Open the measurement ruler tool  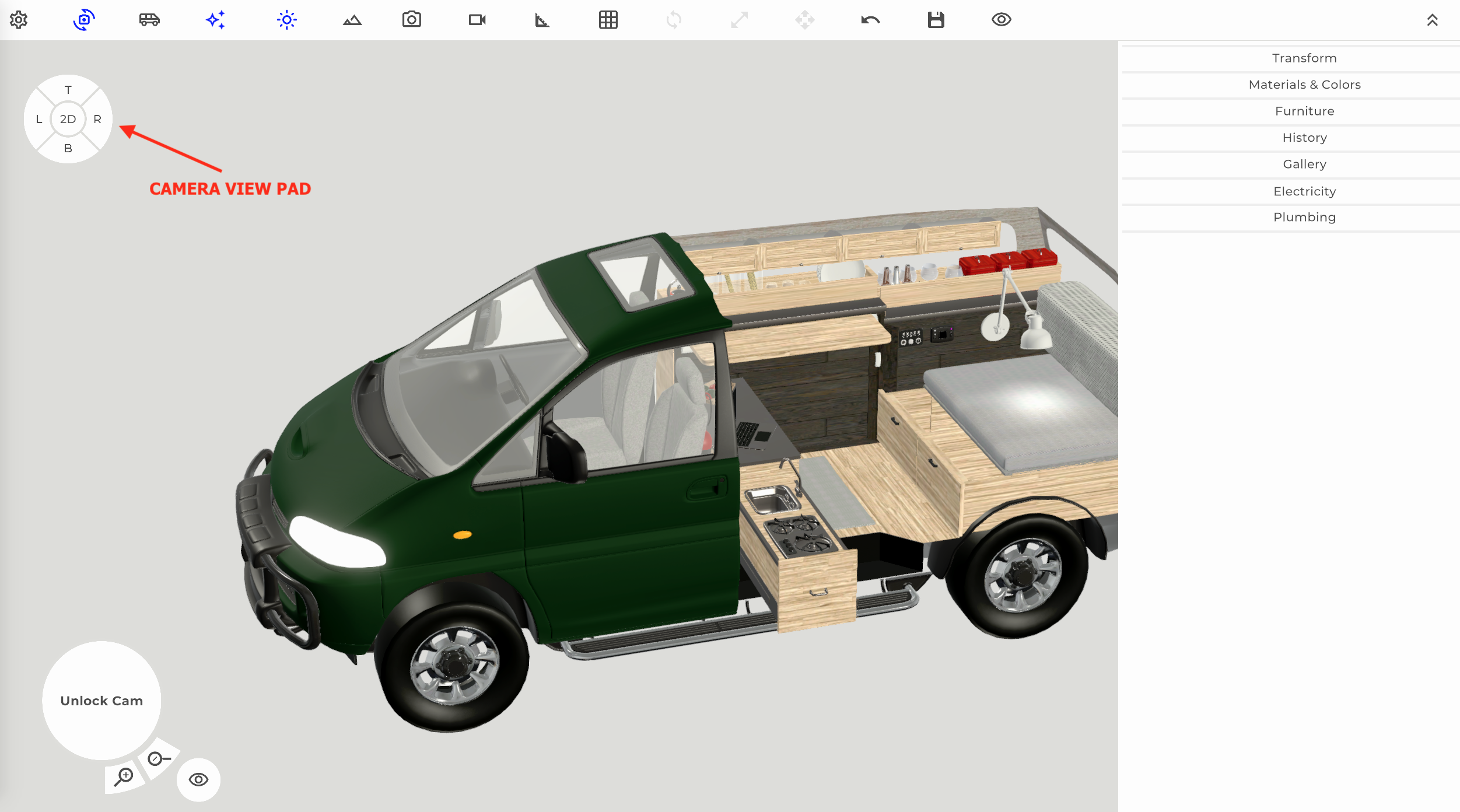[542, 19]
